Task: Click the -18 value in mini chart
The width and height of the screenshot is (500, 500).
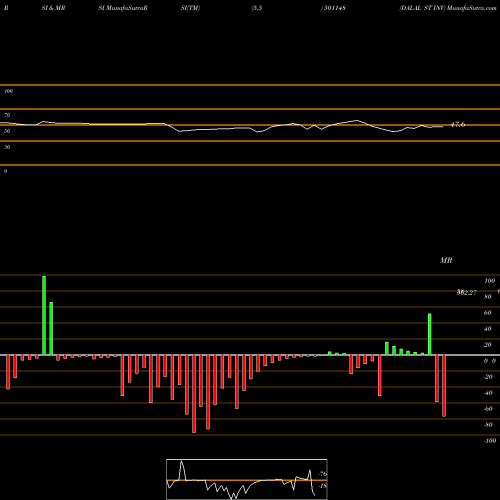Action: [323, 486]
